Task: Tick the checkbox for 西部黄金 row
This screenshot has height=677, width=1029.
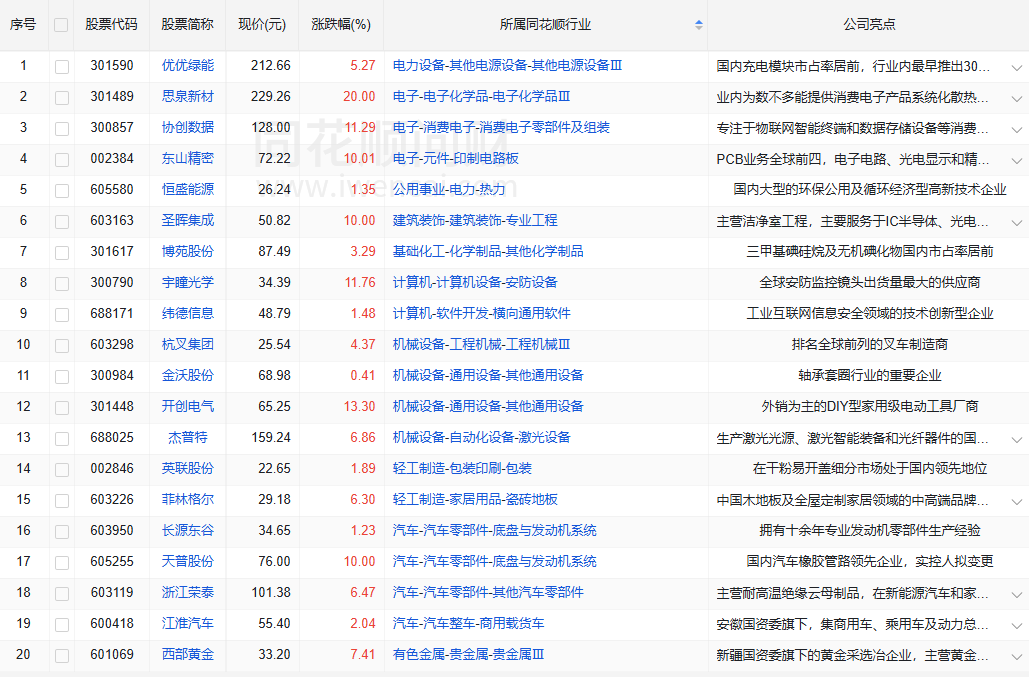Action: click(62, 655)
